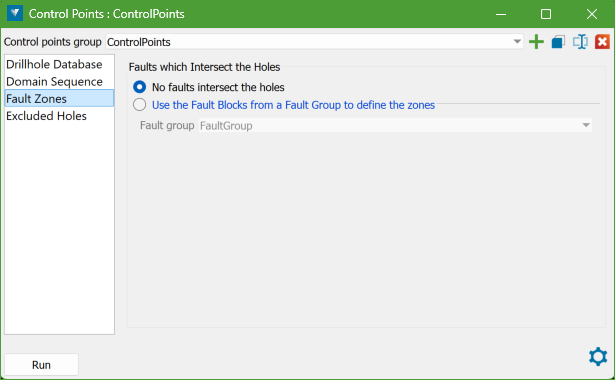Screen dimensions: 615x380
Task: Click the Use the Fault Blocks label text
Action: click(x=293, y=105)
